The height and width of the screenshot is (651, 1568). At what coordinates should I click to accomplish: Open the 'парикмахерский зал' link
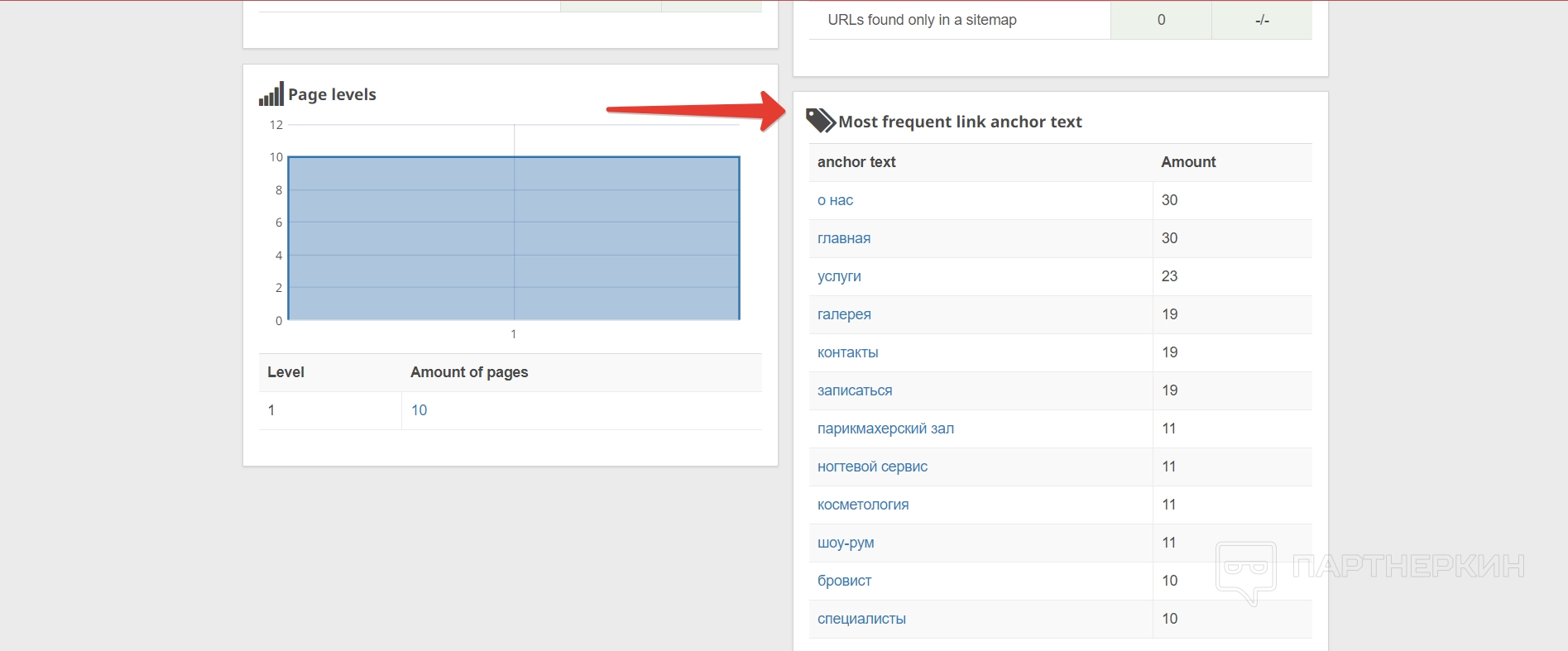885,428
